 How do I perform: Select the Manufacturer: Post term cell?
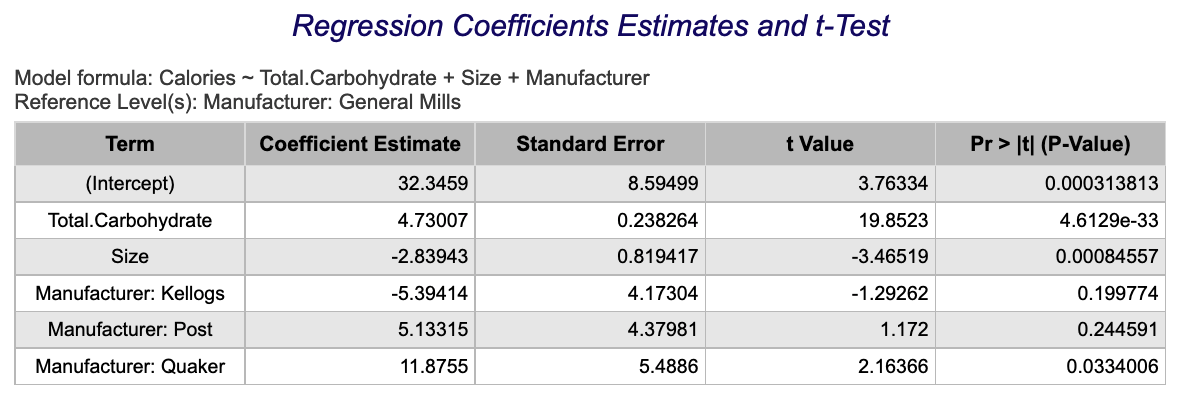[x=130, y=330]
